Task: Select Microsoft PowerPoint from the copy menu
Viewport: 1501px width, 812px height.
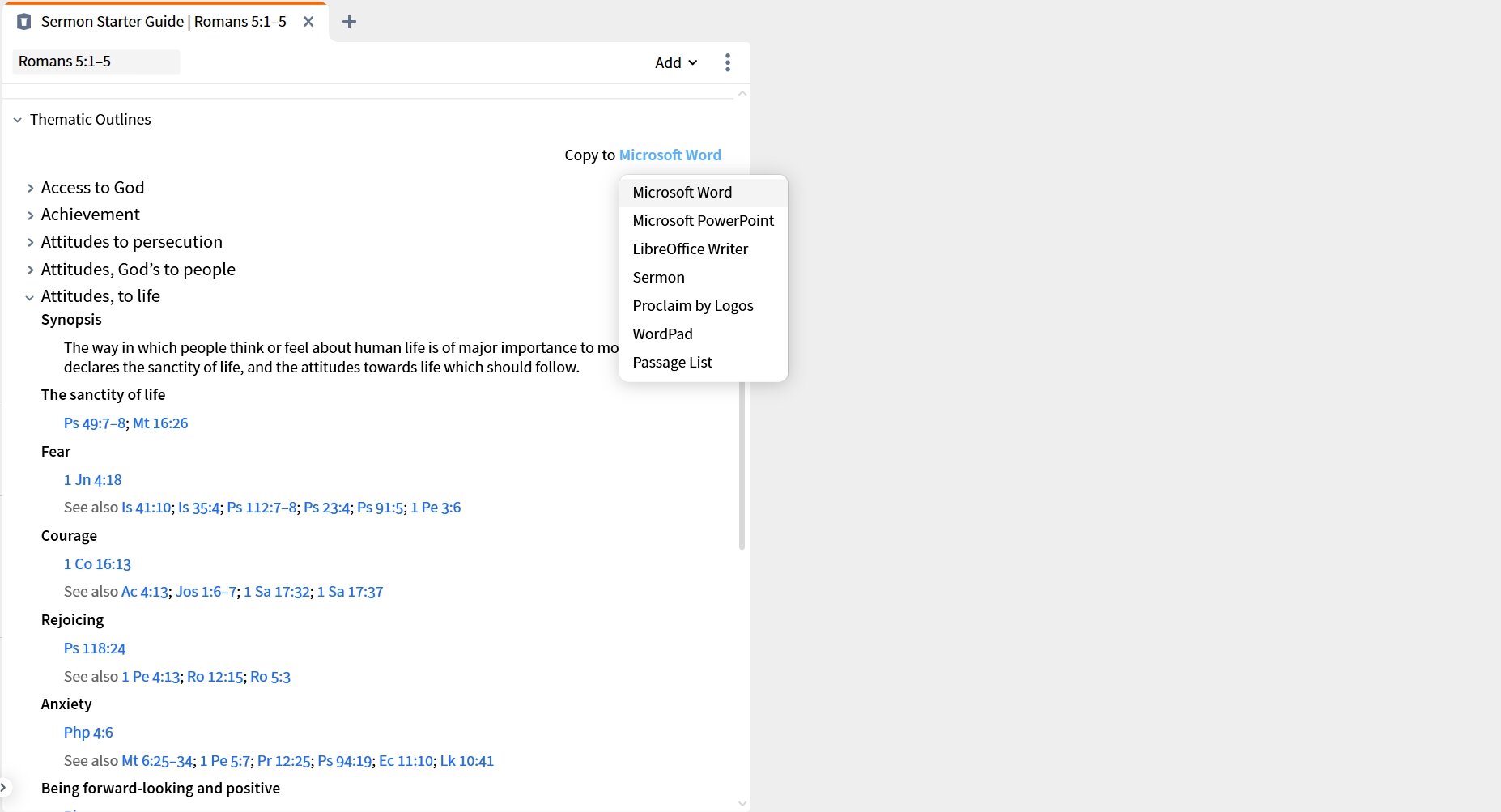Action: [703, 220]
